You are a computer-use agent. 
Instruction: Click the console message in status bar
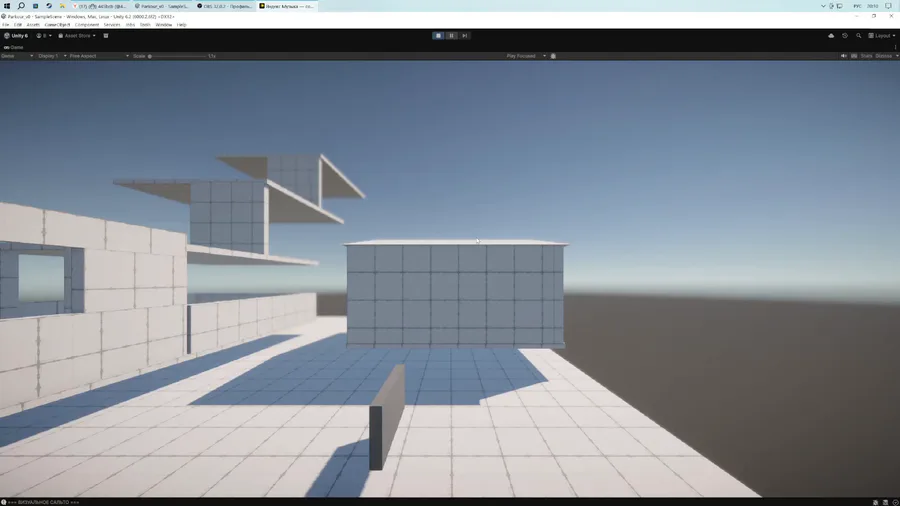[x=43, y=502]
